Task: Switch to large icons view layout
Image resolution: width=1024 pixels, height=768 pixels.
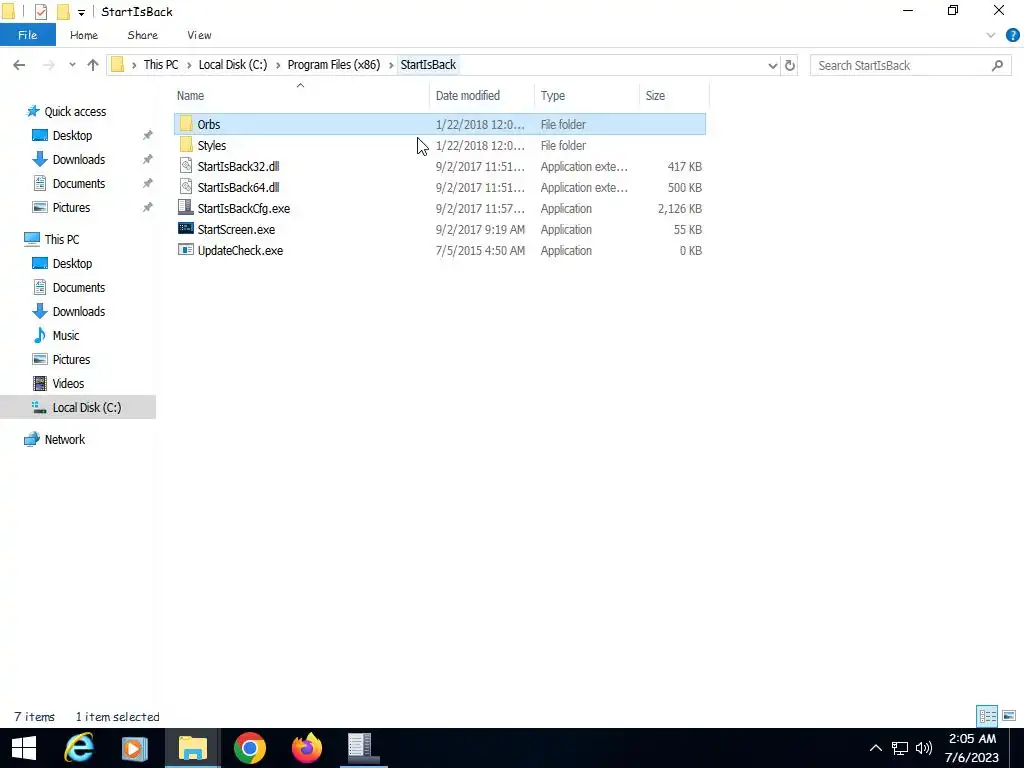Action: (x=1009, y=716)
